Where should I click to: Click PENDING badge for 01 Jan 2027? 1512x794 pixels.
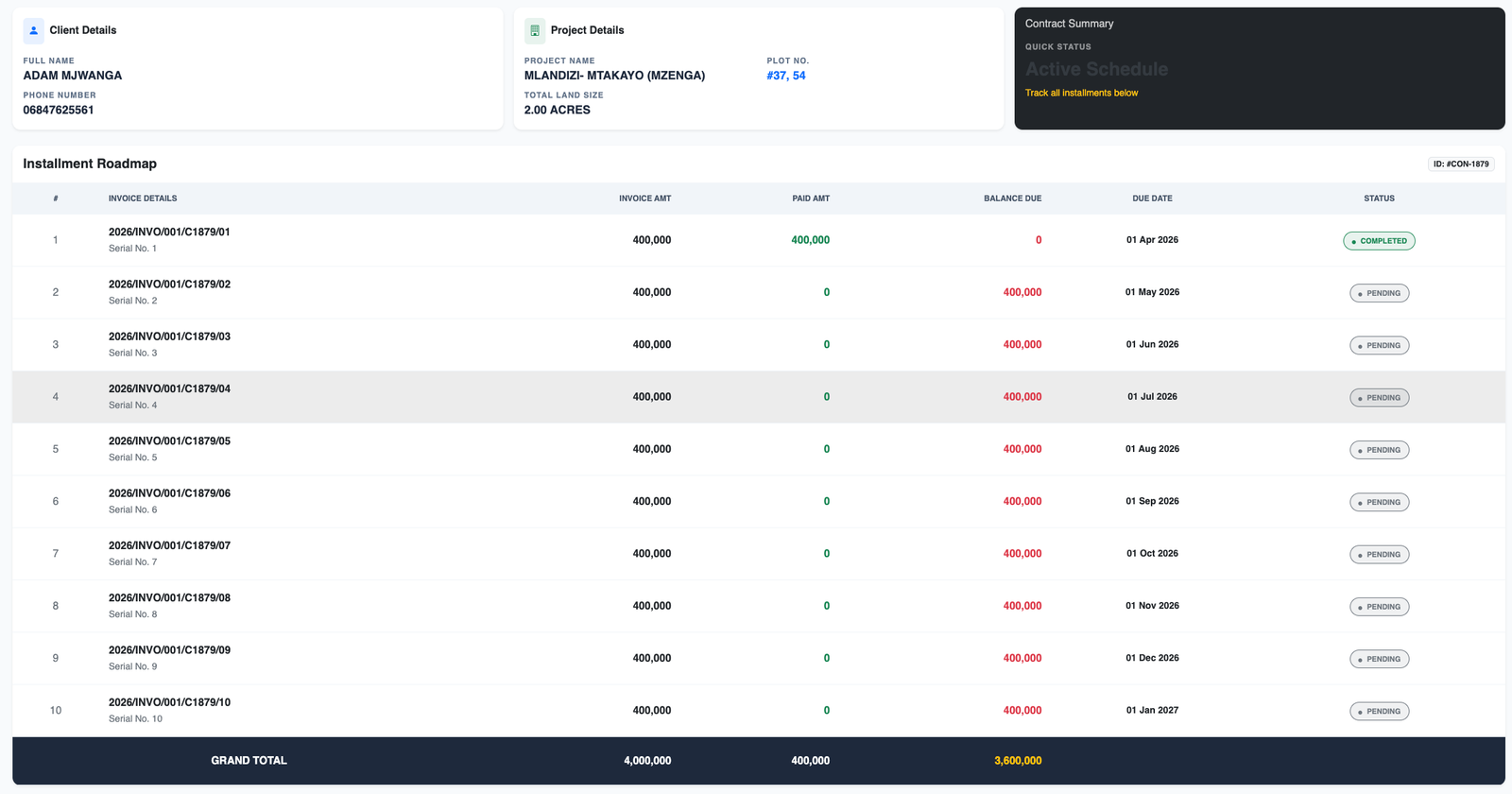1379,712
